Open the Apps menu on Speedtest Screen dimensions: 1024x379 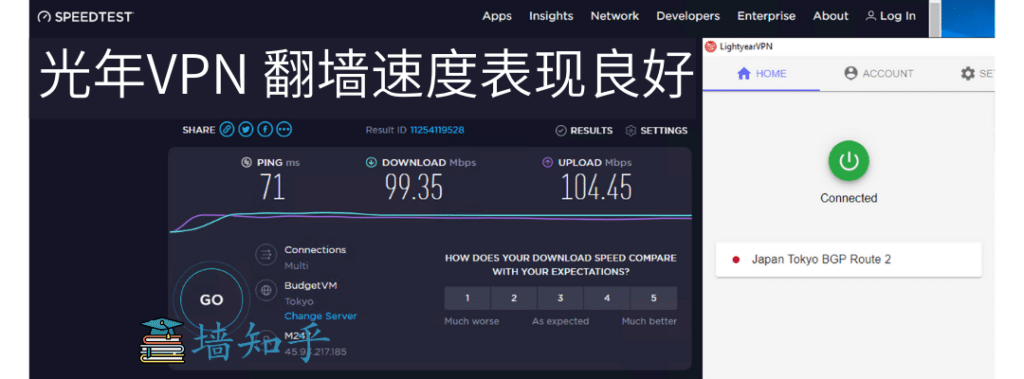tap(496, 16)
